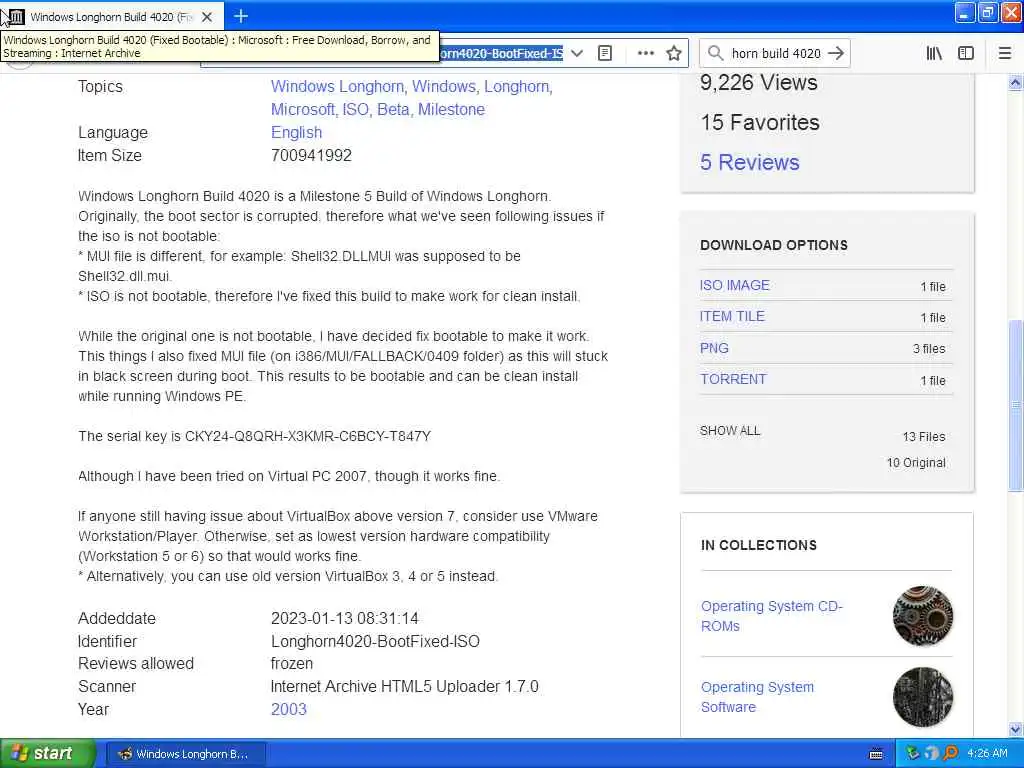Image resolution: width=1024 pixels, height=768 pixels.
Task: Toggle the sidebar view icon
Action: point(966,54)
